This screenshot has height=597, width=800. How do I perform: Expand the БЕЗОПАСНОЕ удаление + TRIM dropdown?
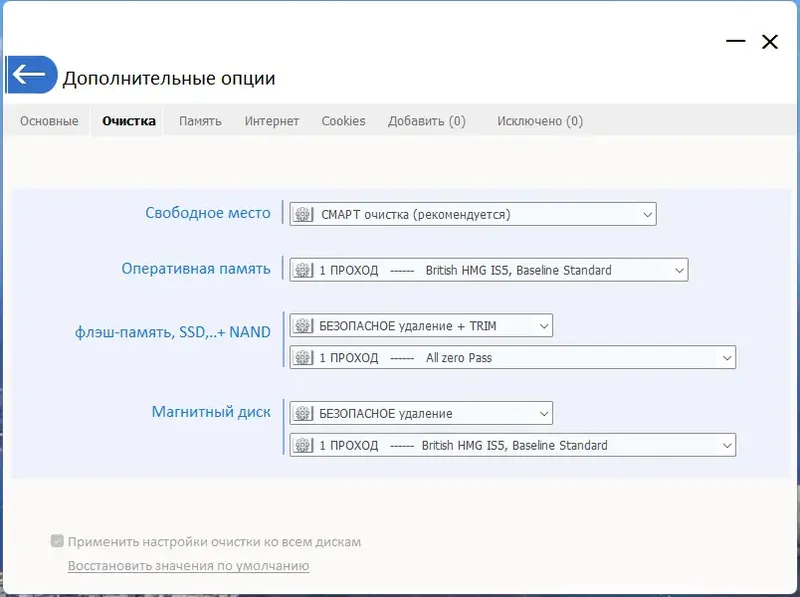(543, 325)
